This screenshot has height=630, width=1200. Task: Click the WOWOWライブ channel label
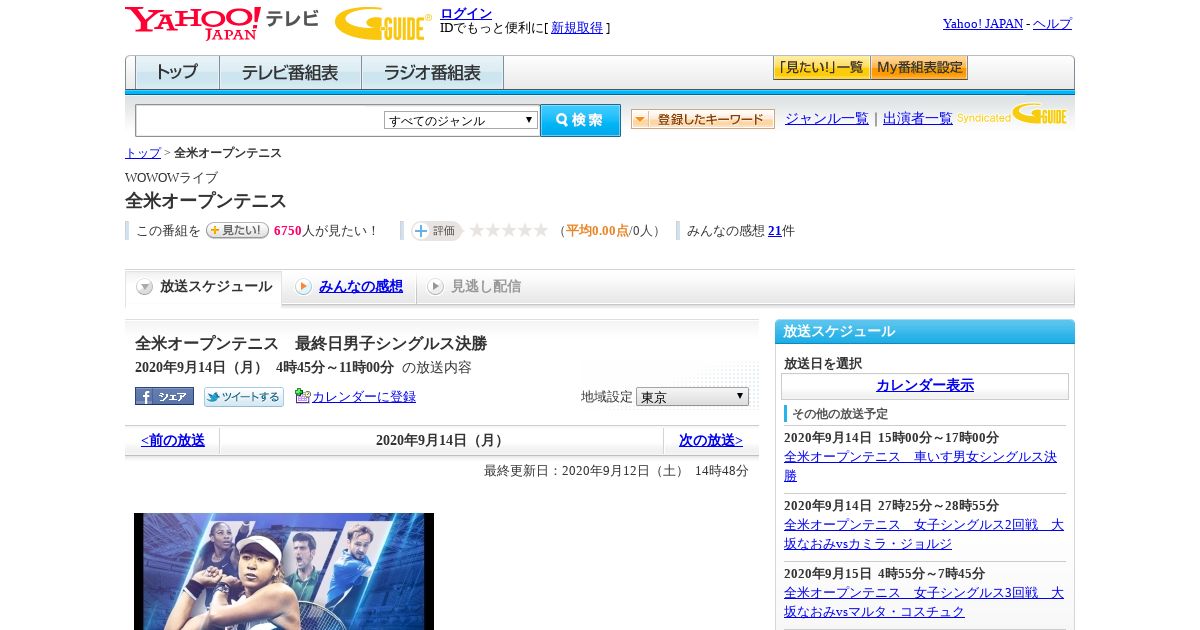coord(171,178)
